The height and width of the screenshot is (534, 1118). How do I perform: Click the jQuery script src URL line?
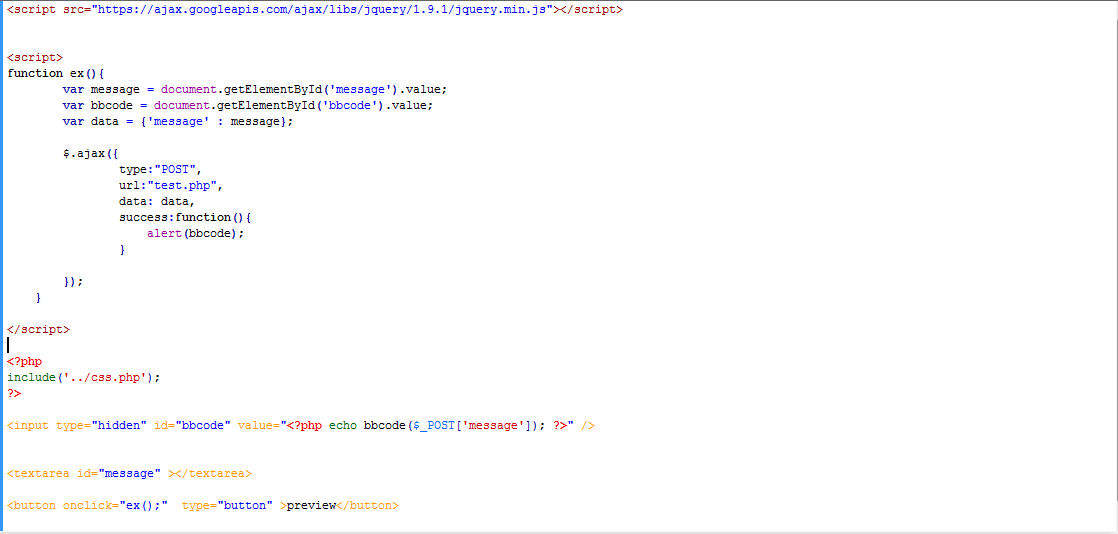[314, 10]
